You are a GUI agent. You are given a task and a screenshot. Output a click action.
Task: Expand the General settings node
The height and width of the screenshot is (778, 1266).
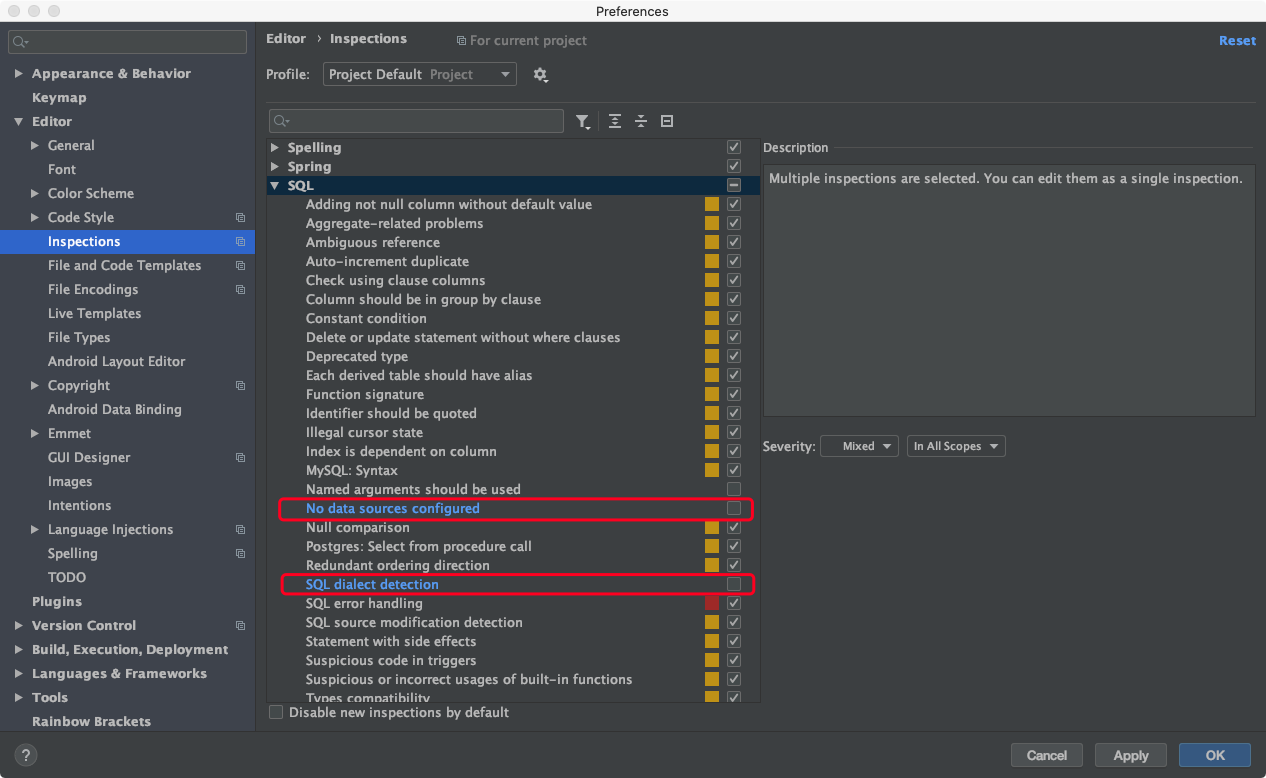click(35, 146)
